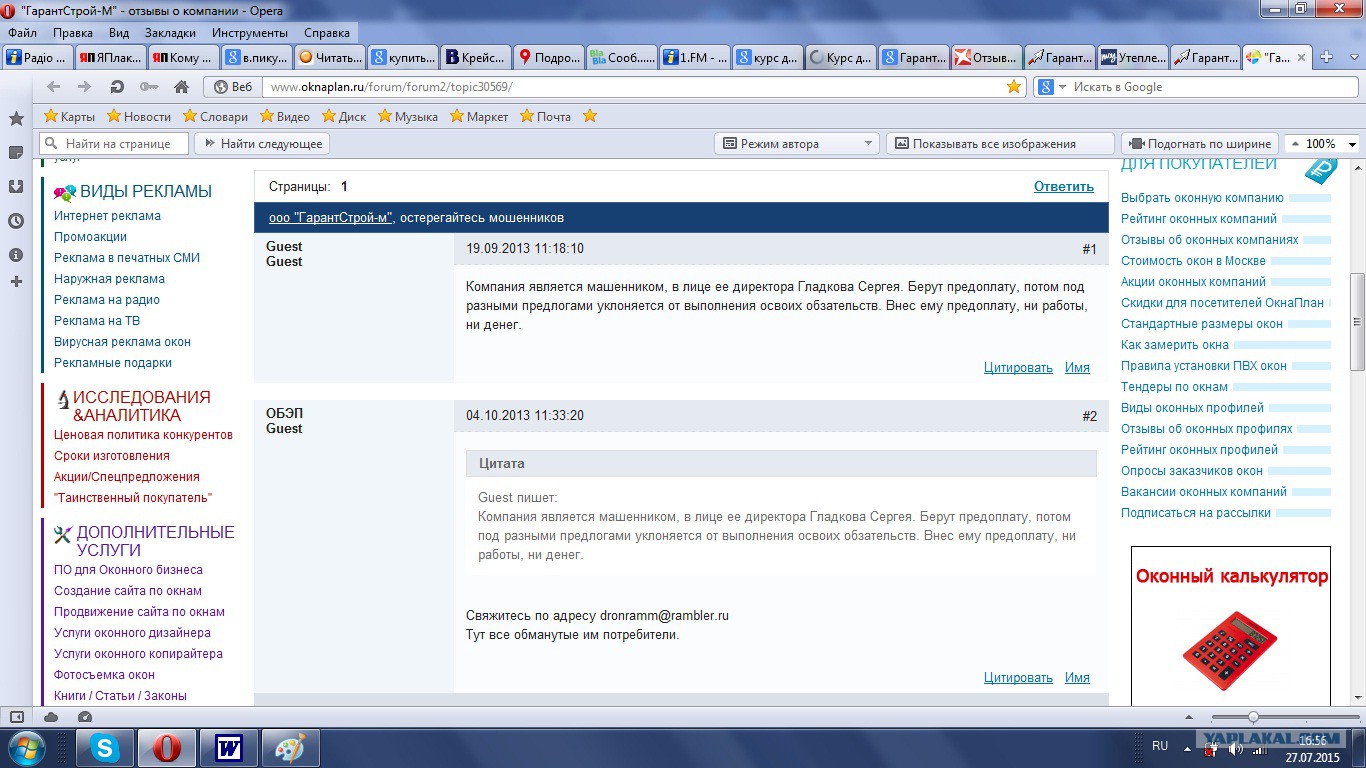Open Ценовая политика конкурентов link
Viewport: 1366px width, 768px height.
[x=143, y=434]
